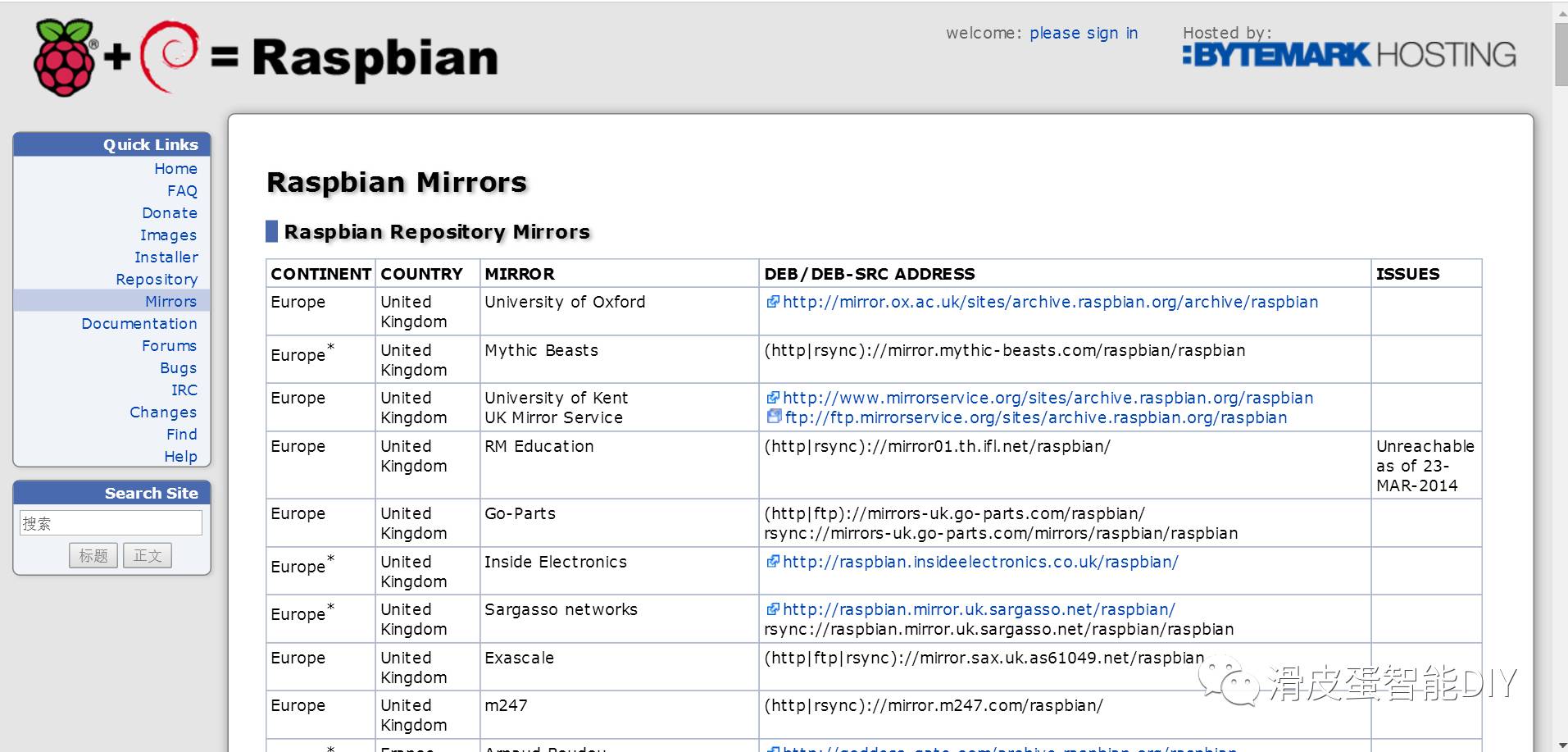Click the Quick Links panel header
Image resolution: width=1568 pixels, height=752 pixels.
[x=111, y=144]
